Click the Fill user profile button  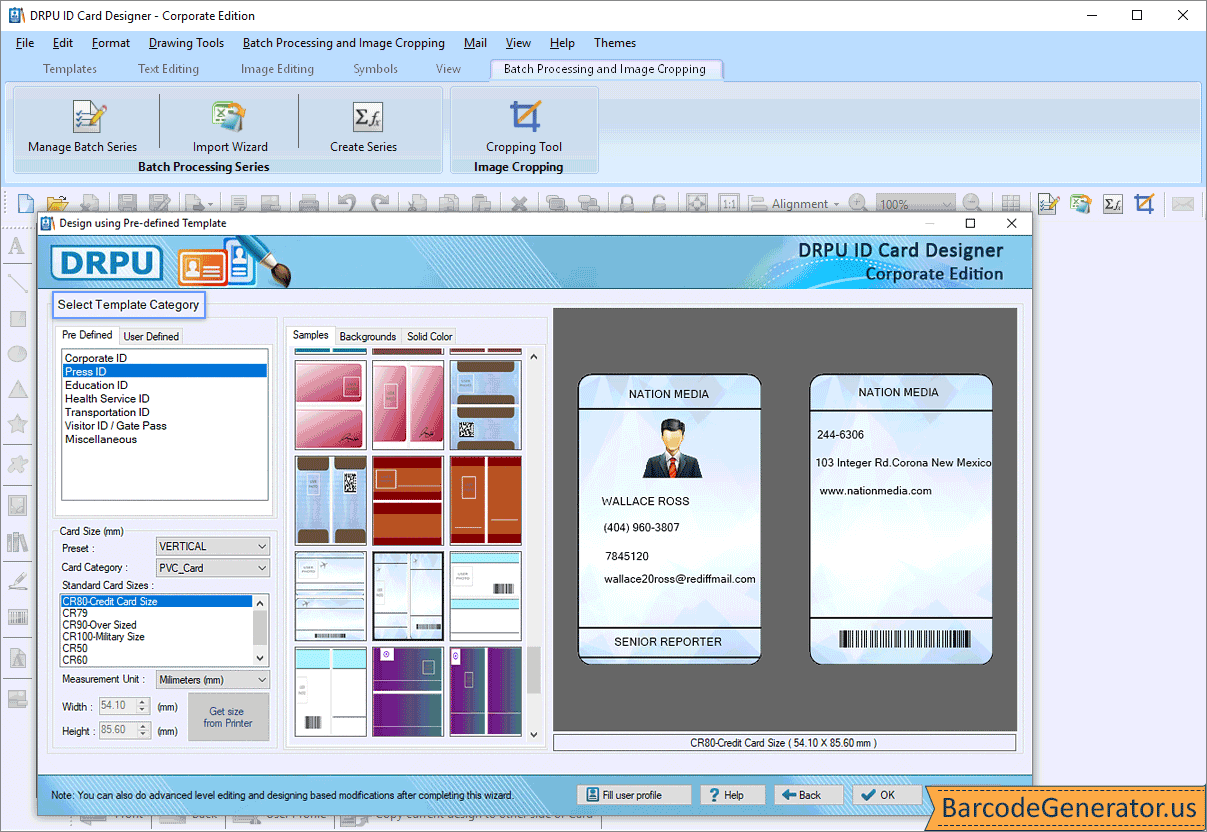point(634,794)
